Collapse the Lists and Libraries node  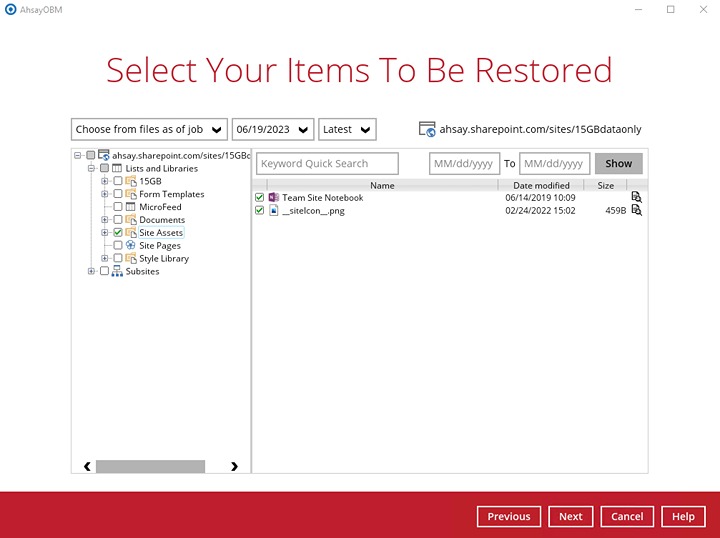[91, 168]
